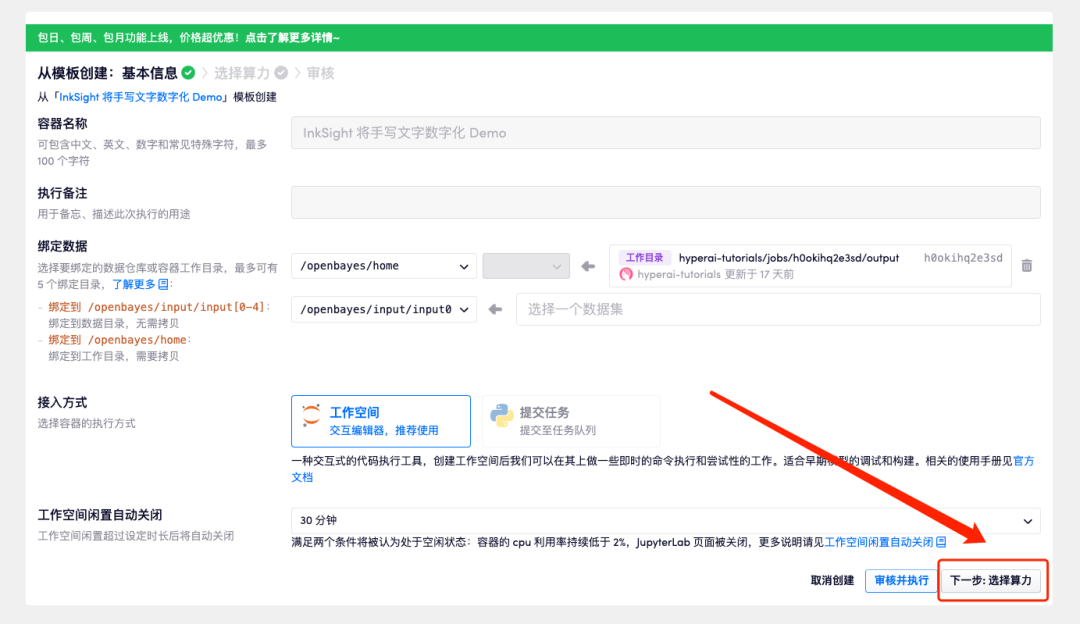The image size is (1080, 624).
Task: Click the 下一步: 选择算力 button
Action: click(990, 580)
